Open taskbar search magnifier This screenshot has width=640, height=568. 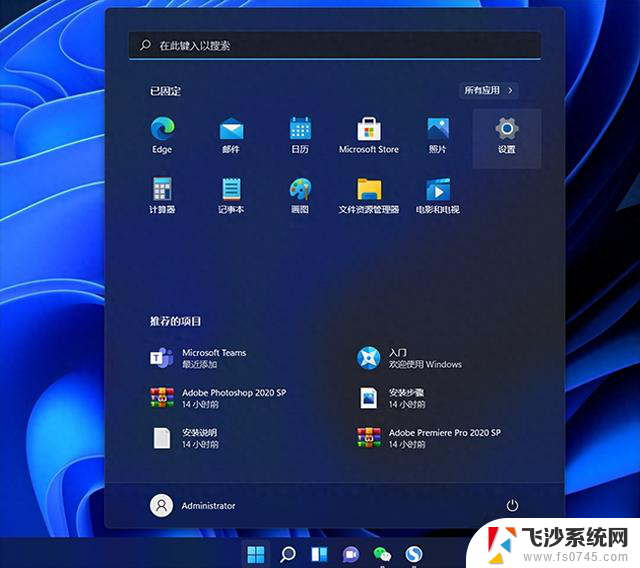click(x=288, y=554)
